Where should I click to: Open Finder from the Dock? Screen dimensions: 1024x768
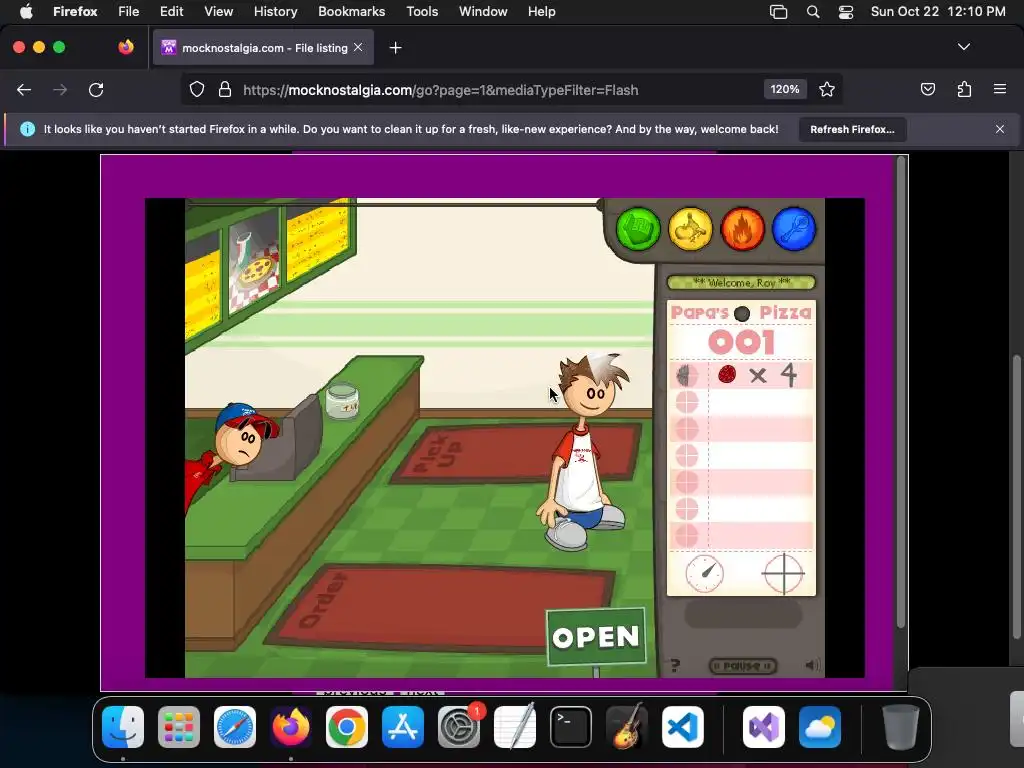point(123,727)
